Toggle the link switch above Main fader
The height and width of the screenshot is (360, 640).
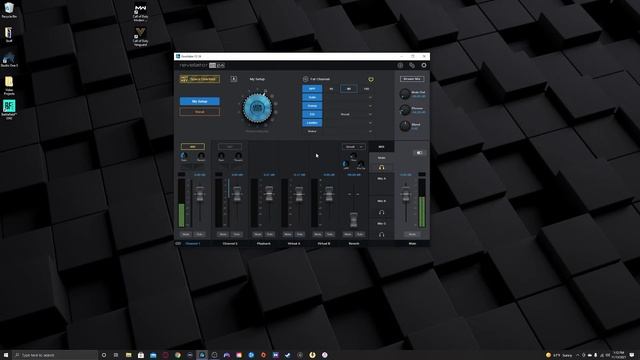click(x=419, y=153)
